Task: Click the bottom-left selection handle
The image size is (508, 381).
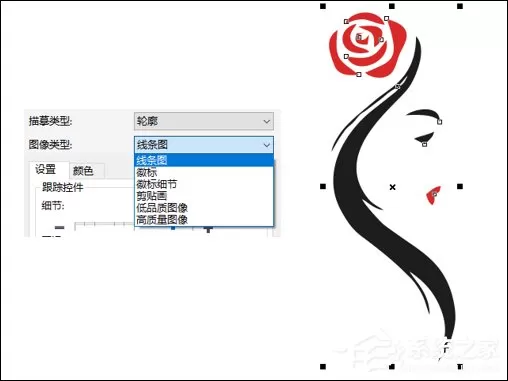Action: pos(323,367)
